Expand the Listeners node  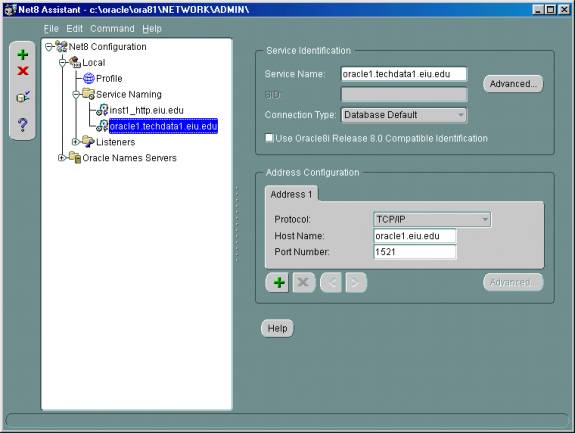76,142
